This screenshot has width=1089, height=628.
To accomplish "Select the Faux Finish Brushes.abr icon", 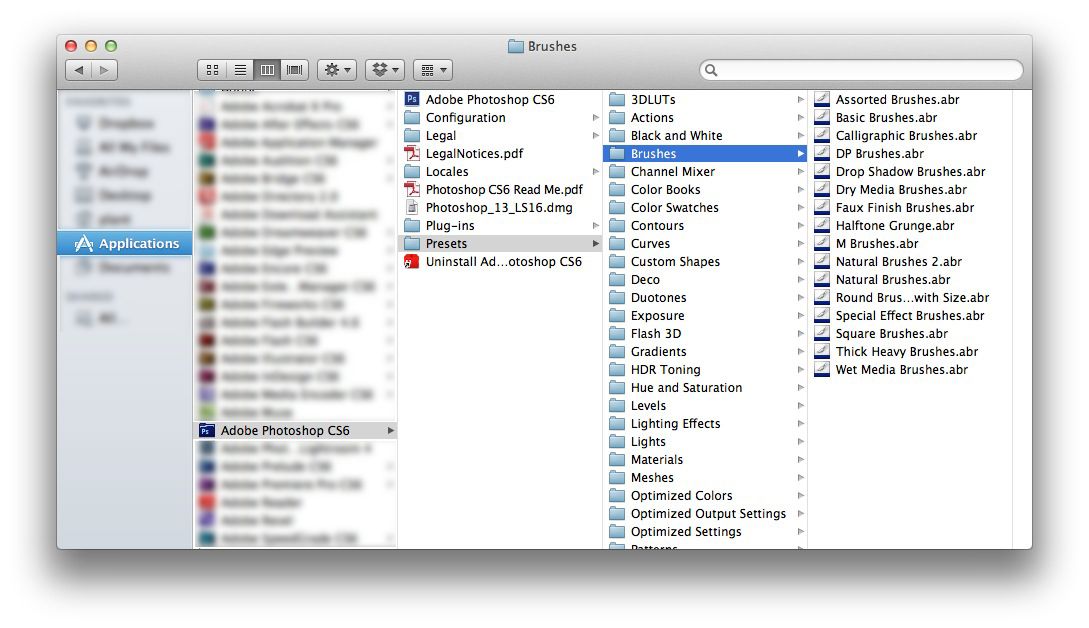I will pos(822,208).
